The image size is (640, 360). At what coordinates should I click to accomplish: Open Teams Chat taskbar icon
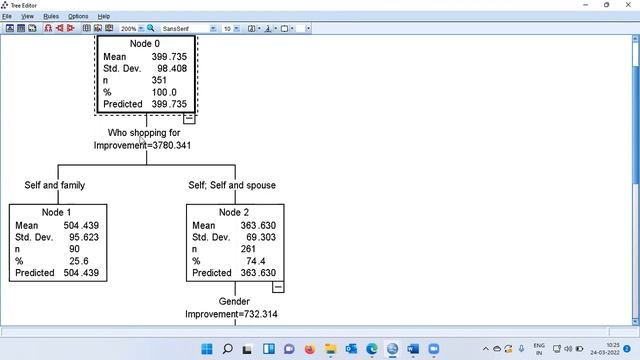pos(289,349)
